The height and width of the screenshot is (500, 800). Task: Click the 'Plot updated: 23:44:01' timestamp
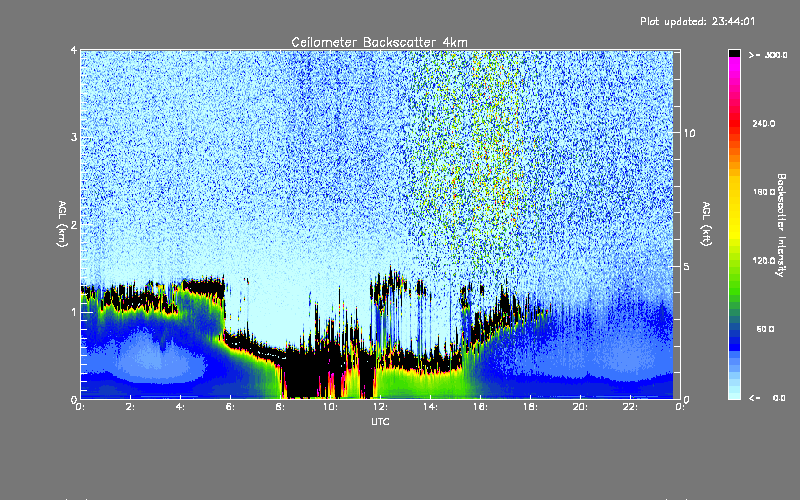(x=697, y=21)
